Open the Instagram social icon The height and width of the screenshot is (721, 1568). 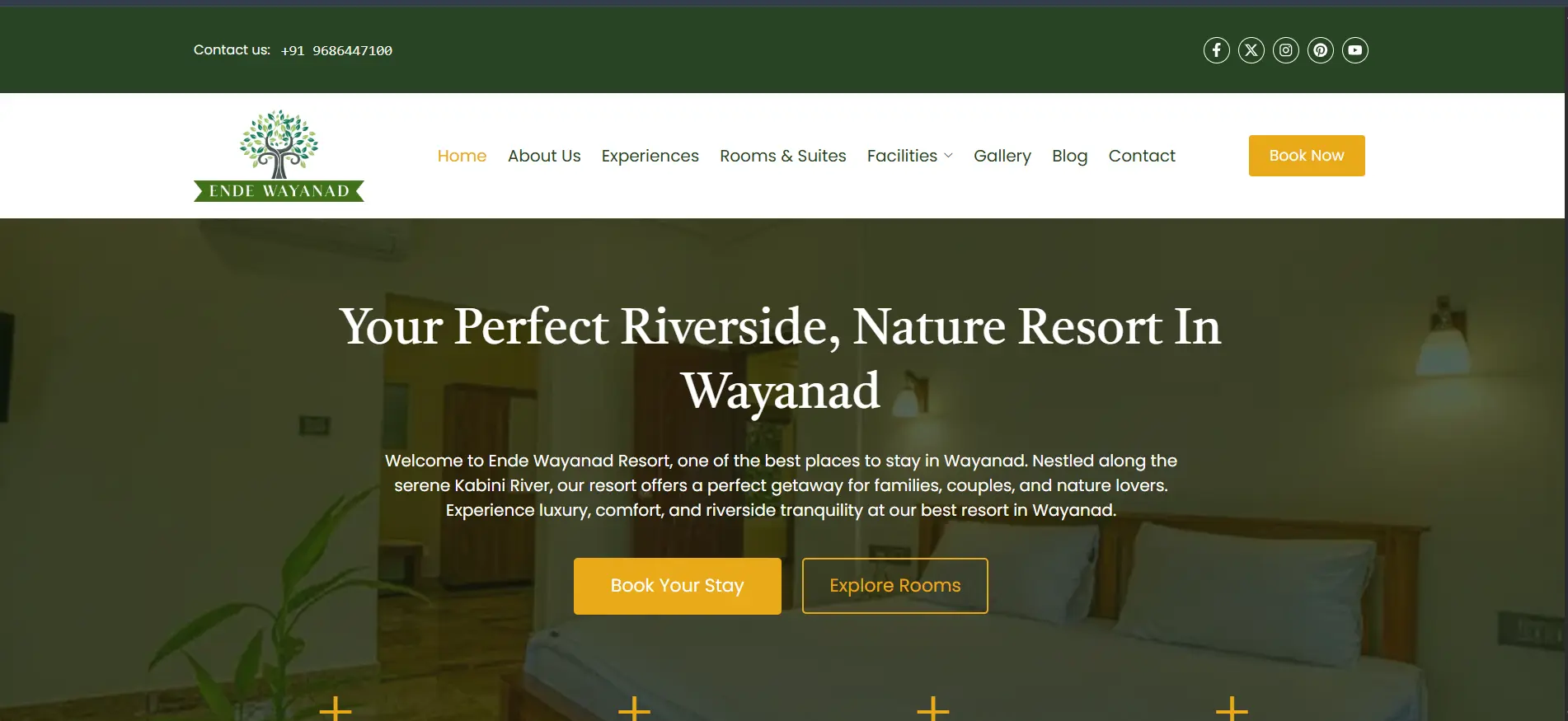tap(1285, 50)
